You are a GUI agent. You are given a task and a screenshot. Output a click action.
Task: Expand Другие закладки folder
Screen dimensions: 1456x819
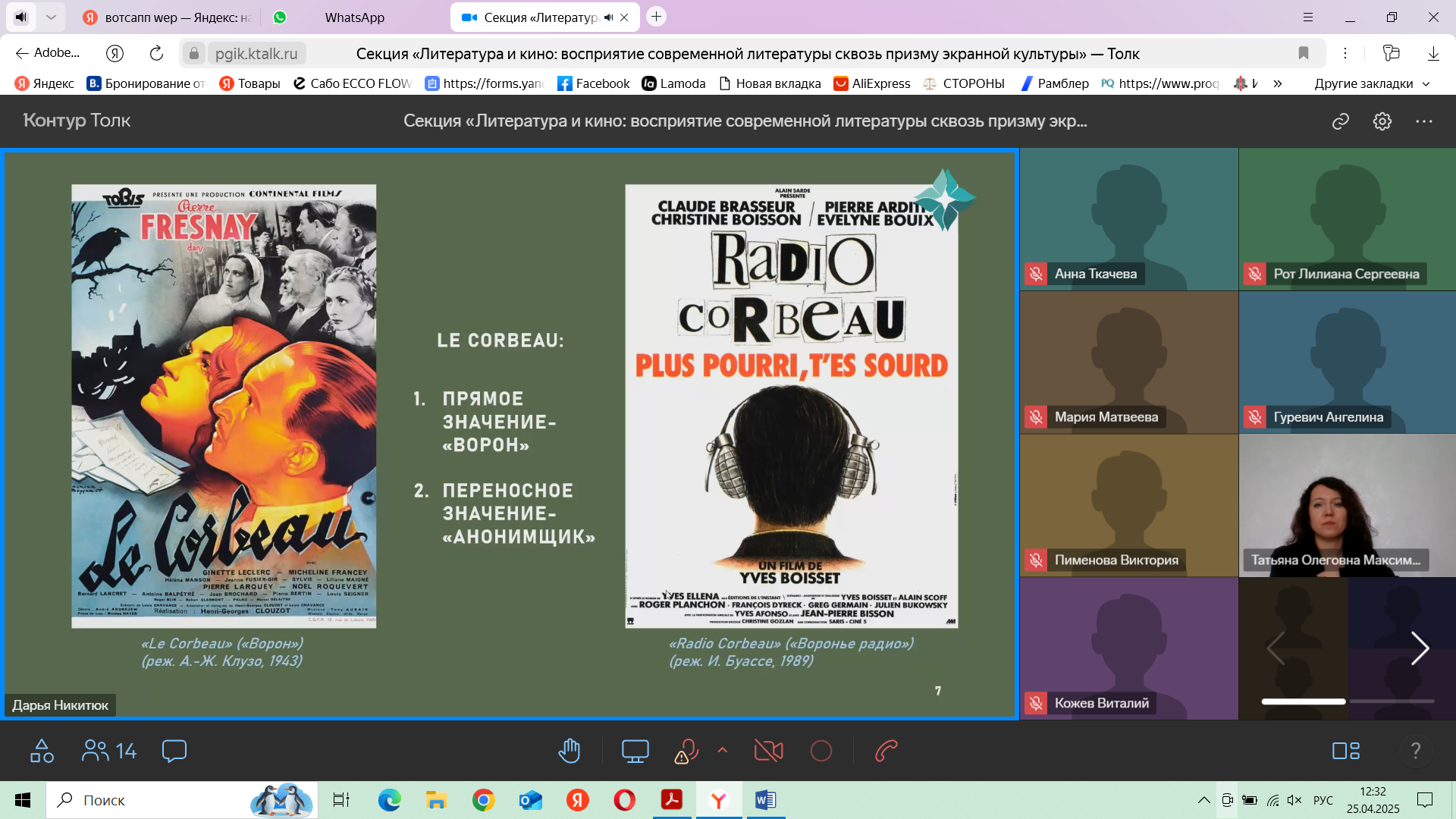[1372, 83]
